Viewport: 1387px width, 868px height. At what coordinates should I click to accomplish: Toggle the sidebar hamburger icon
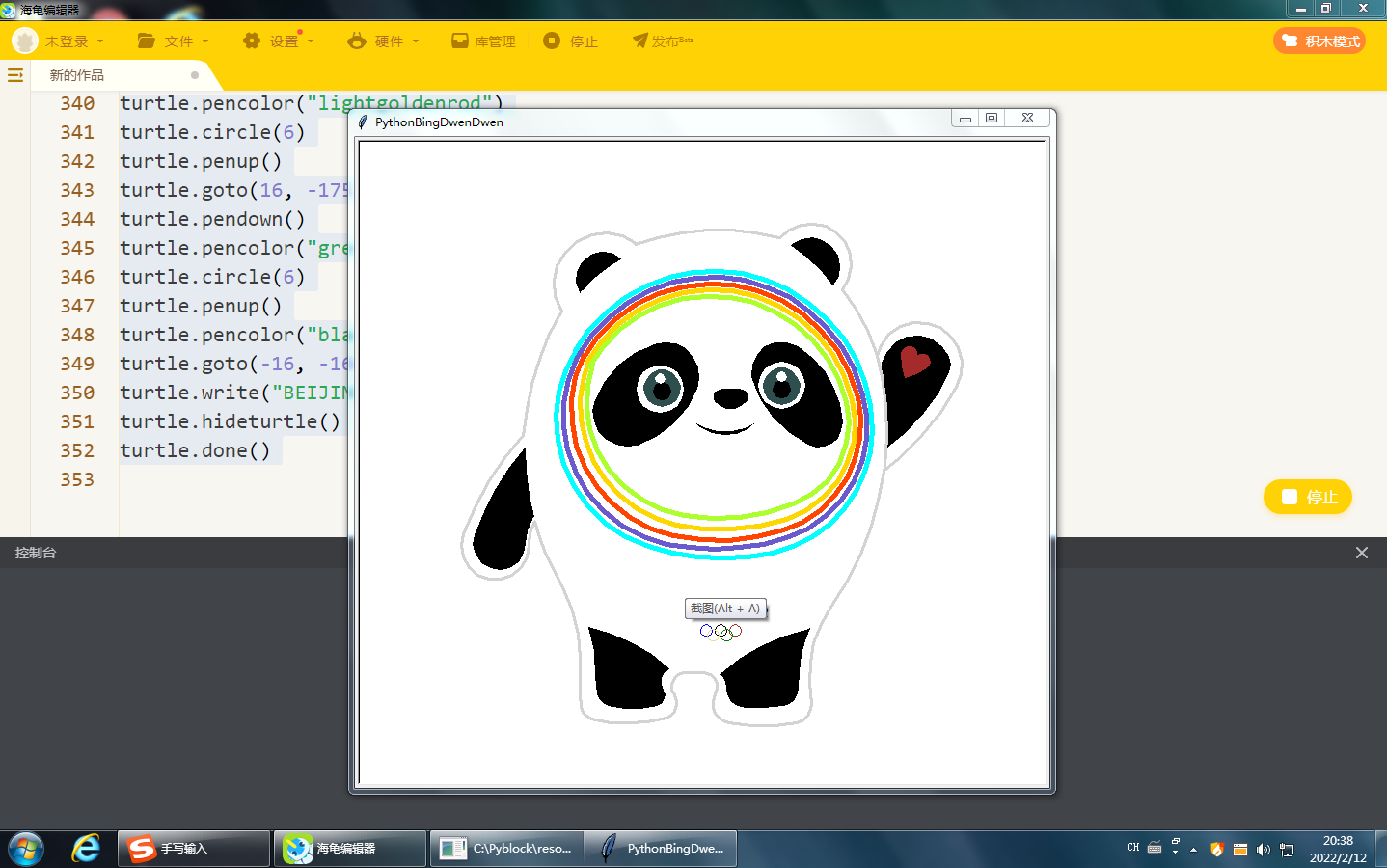tap(15, 75)
